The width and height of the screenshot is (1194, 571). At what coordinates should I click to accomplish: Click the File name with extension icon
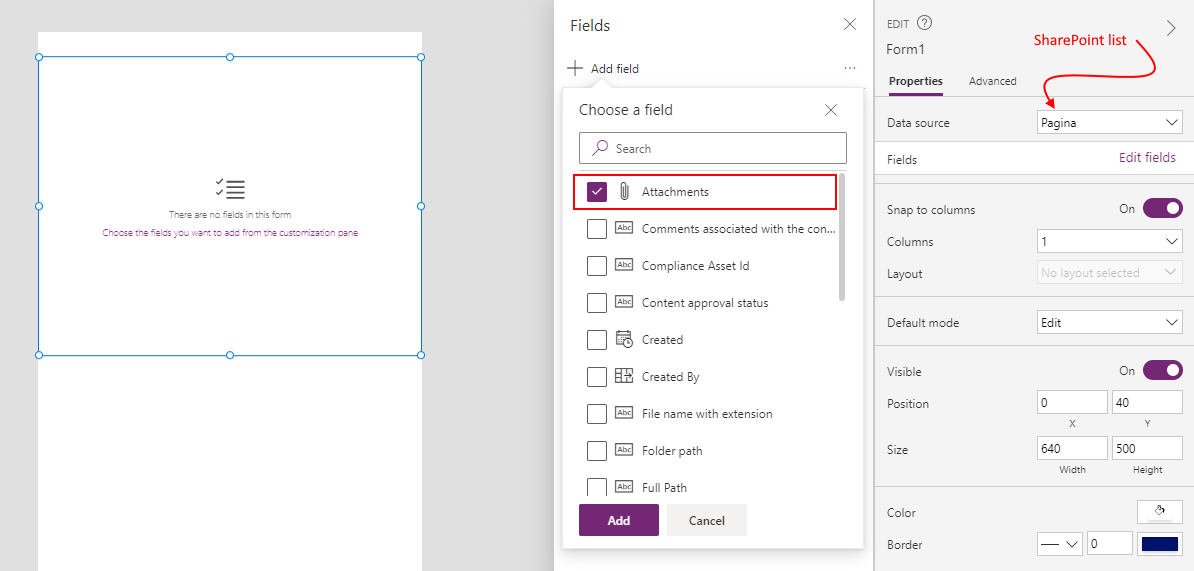(624, 413)
